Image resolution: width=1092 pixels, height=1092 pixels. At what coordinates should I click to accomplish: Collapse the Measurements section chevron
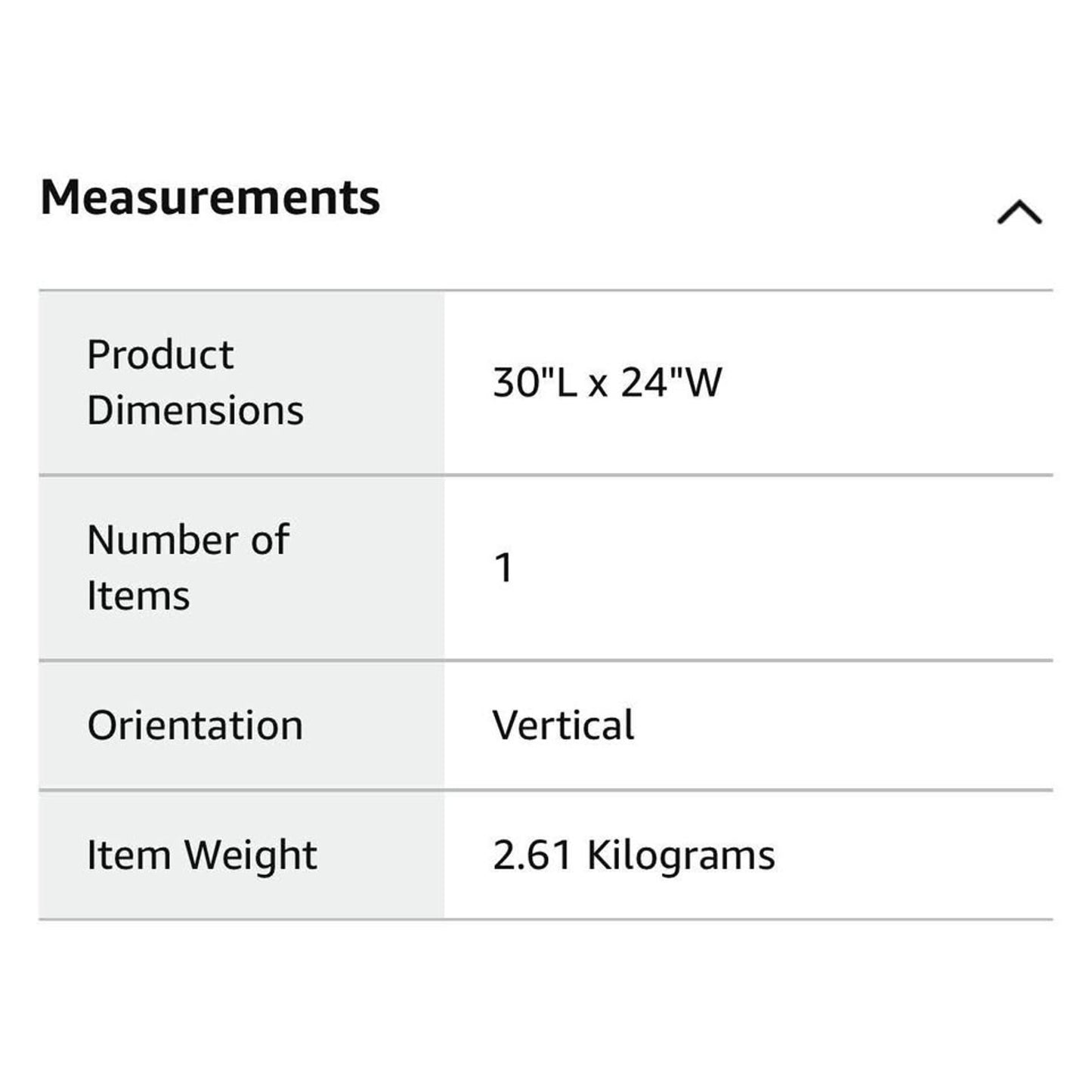[1019, 212]
